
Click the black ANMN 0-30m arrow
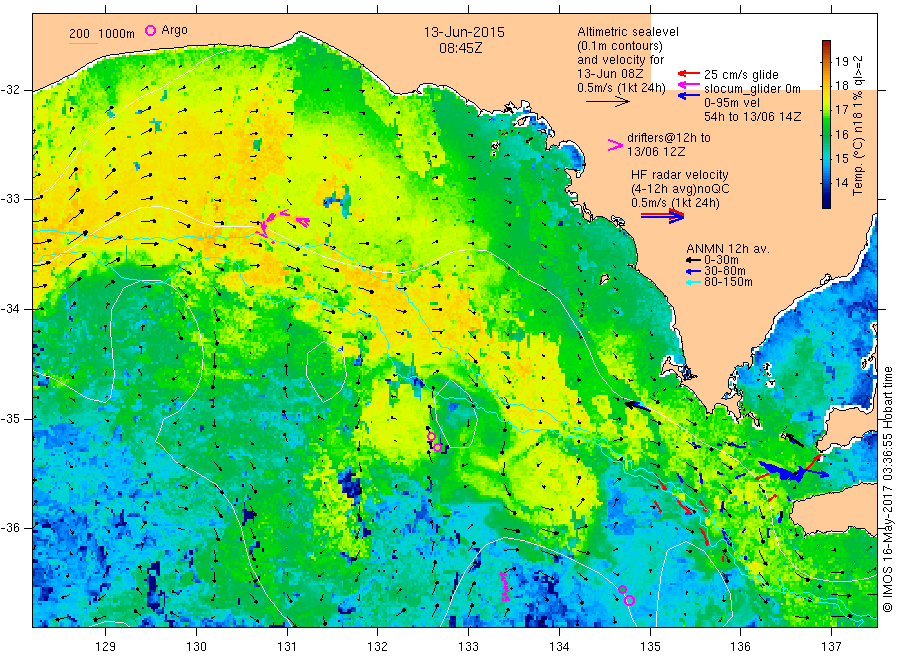coord(693,261)
